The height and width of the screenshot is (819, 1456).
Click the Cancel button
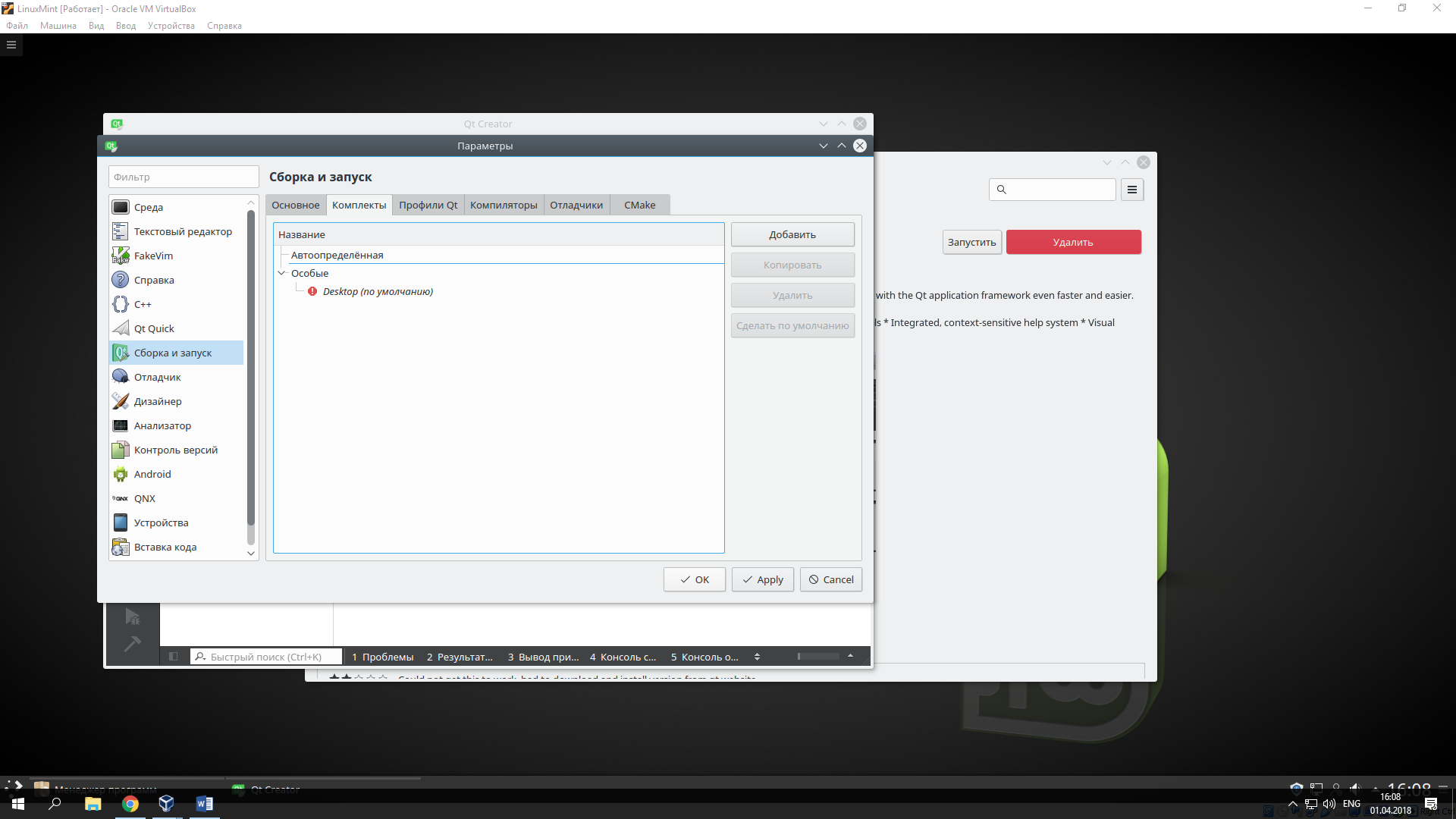(x=831, y=579)
